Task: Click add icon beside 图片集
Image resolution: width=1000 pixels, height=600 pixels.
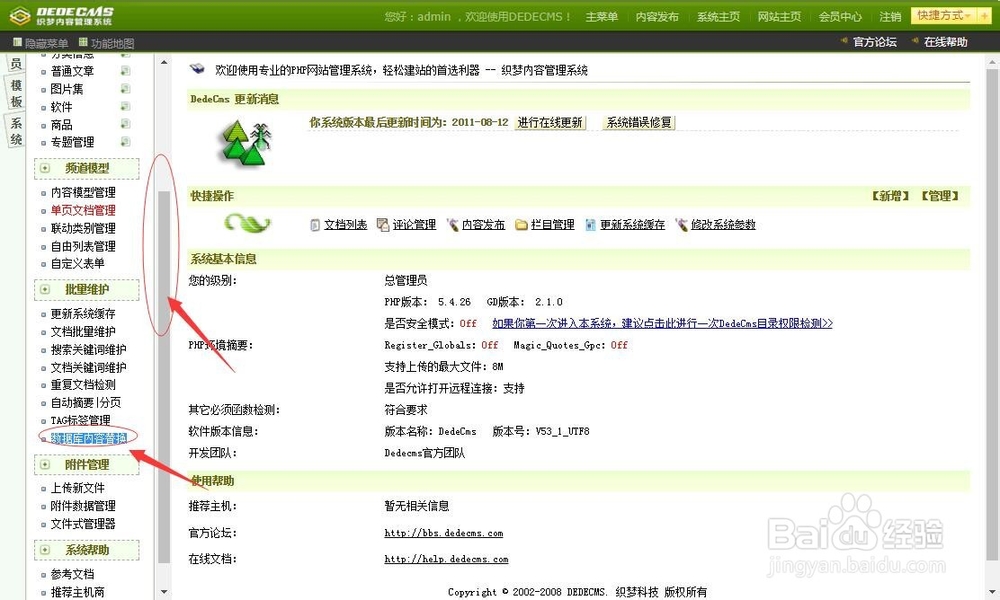Action: pos(125,89)
